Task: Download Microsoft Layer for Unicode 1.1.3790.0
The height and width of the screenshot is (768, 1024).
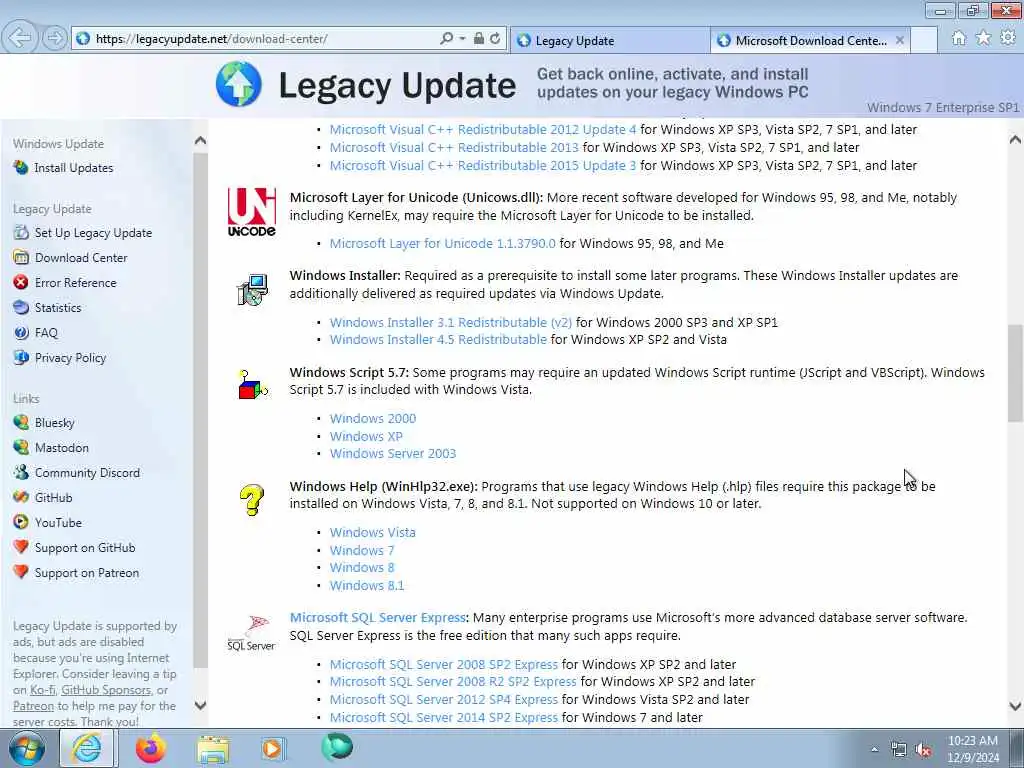Action: [x=442, y=243]
